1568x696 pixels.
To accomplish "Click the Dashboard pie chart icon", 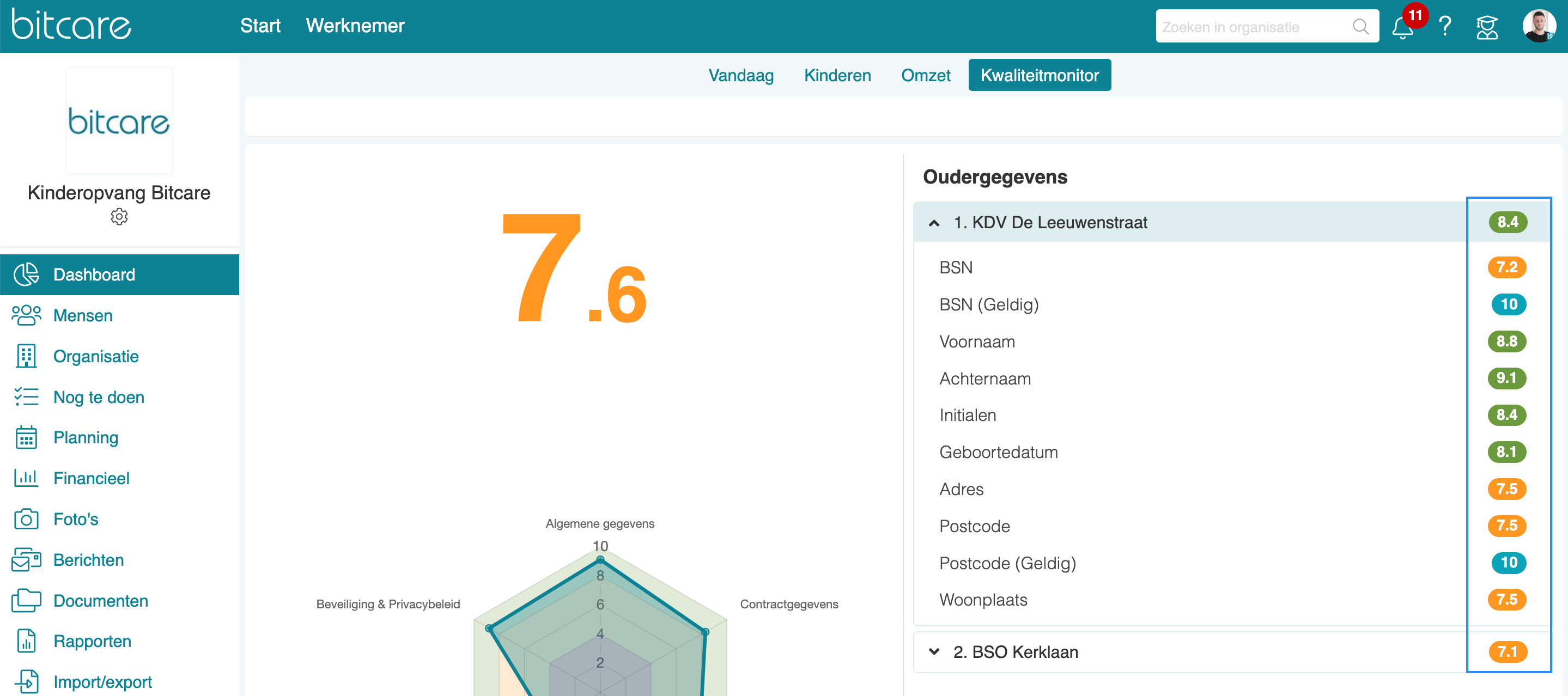I will pyautogui.click(x=26, y=274).
